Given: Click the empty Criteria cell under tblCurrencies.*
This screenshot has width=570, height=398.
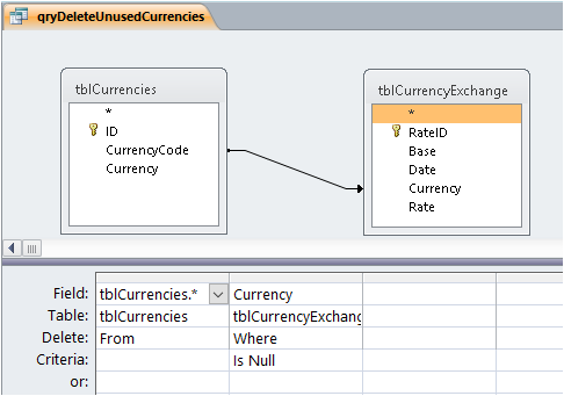Looking at the screenshot, I should pos(162,360).
